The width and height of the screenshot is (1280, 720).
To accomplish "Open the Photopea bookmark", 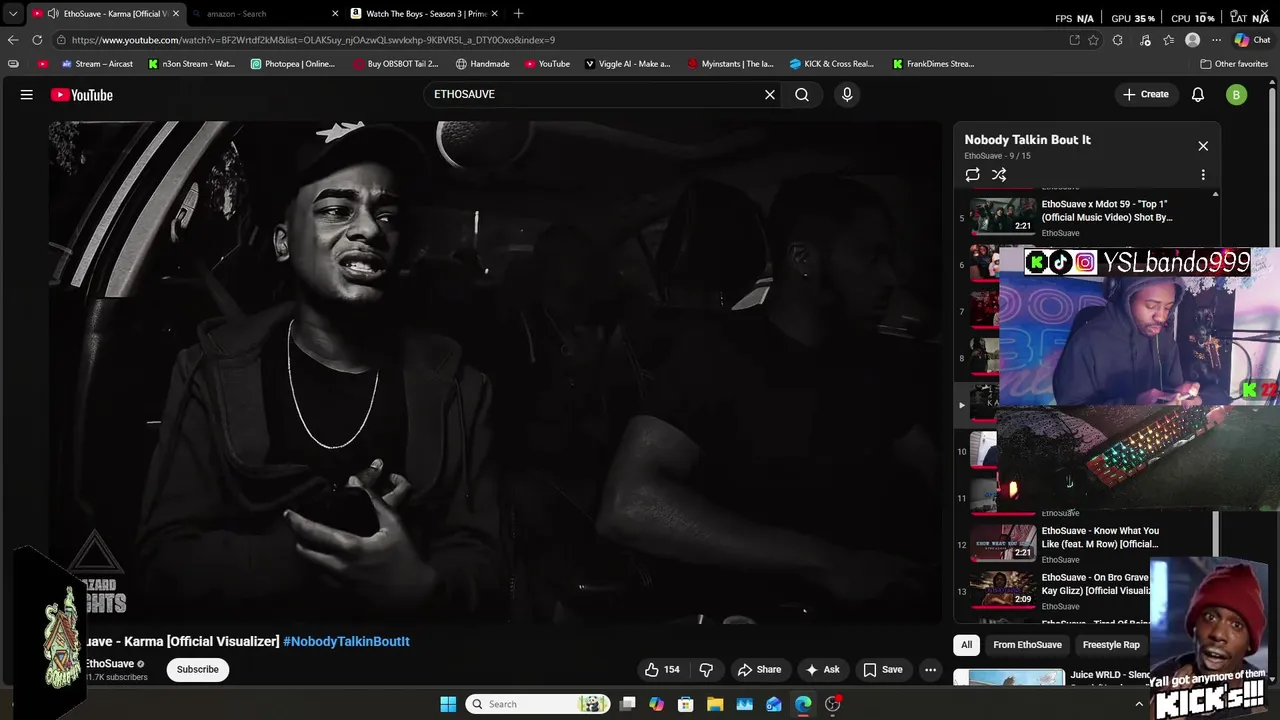I will pos(292,64).
